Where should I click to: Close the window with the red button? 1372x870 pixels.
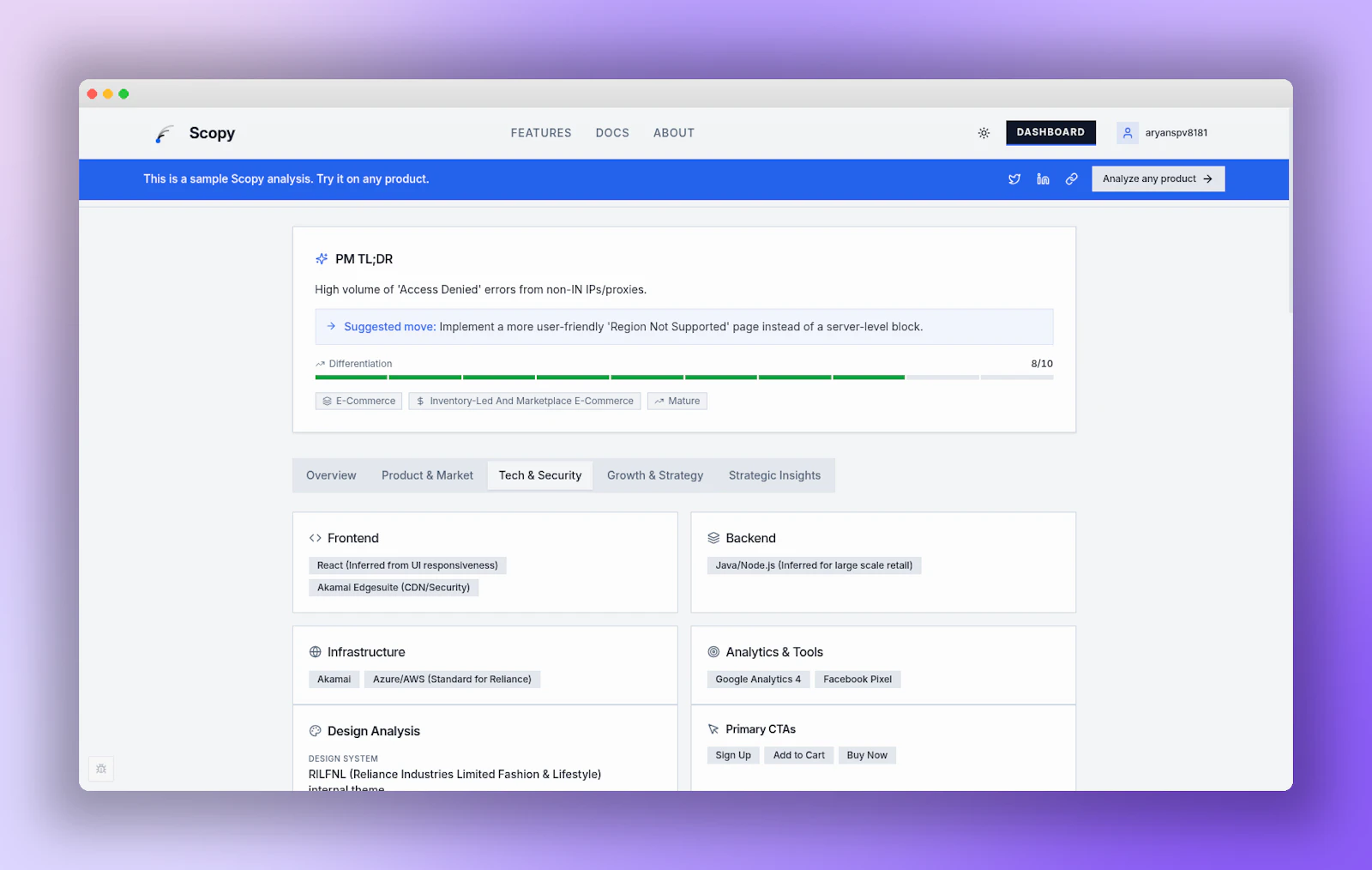[x=93, y=94]
